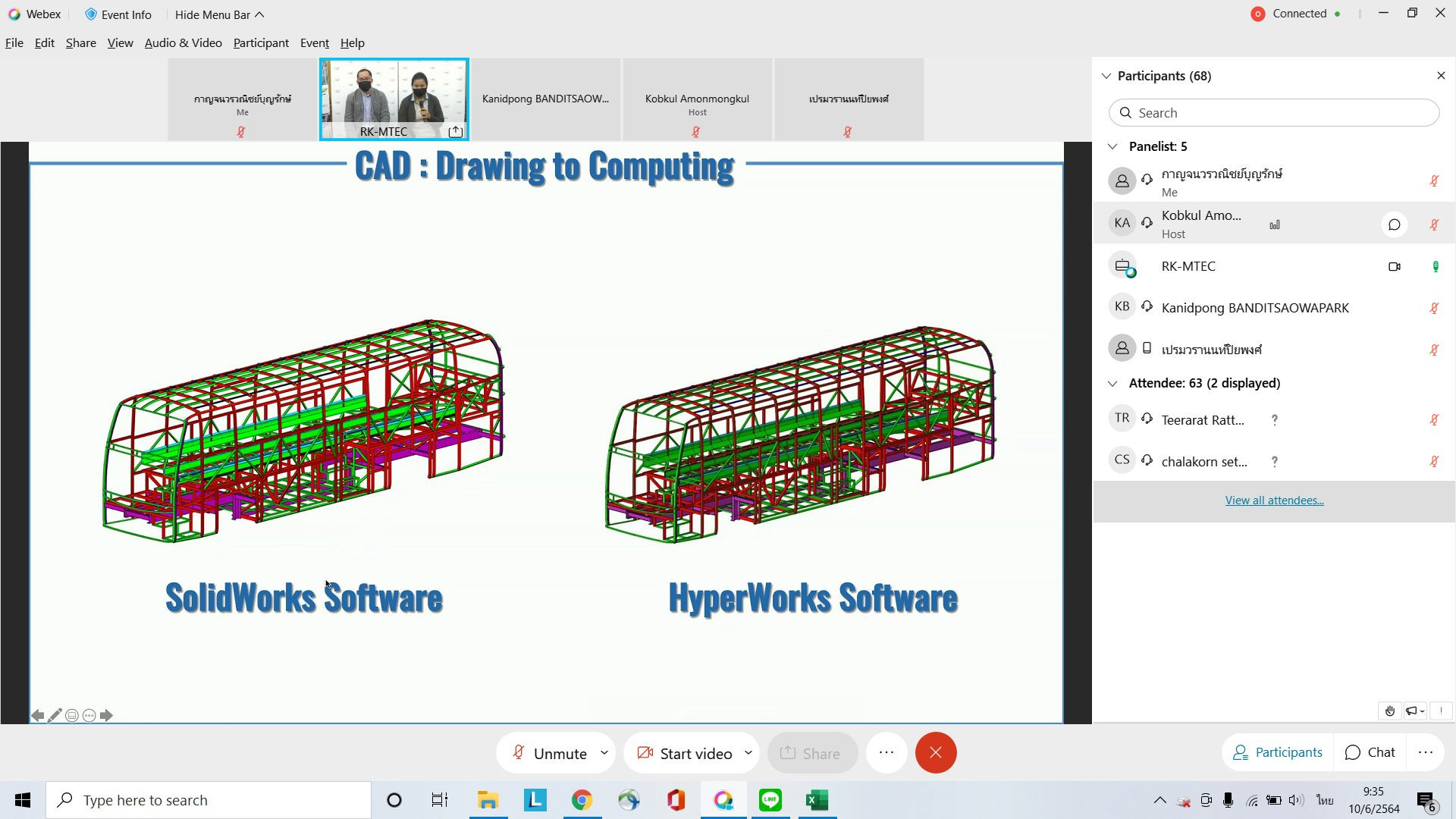The image size is (1456, 819).
Task: Toggle the Participants panel button
Action: [1278, 752]
